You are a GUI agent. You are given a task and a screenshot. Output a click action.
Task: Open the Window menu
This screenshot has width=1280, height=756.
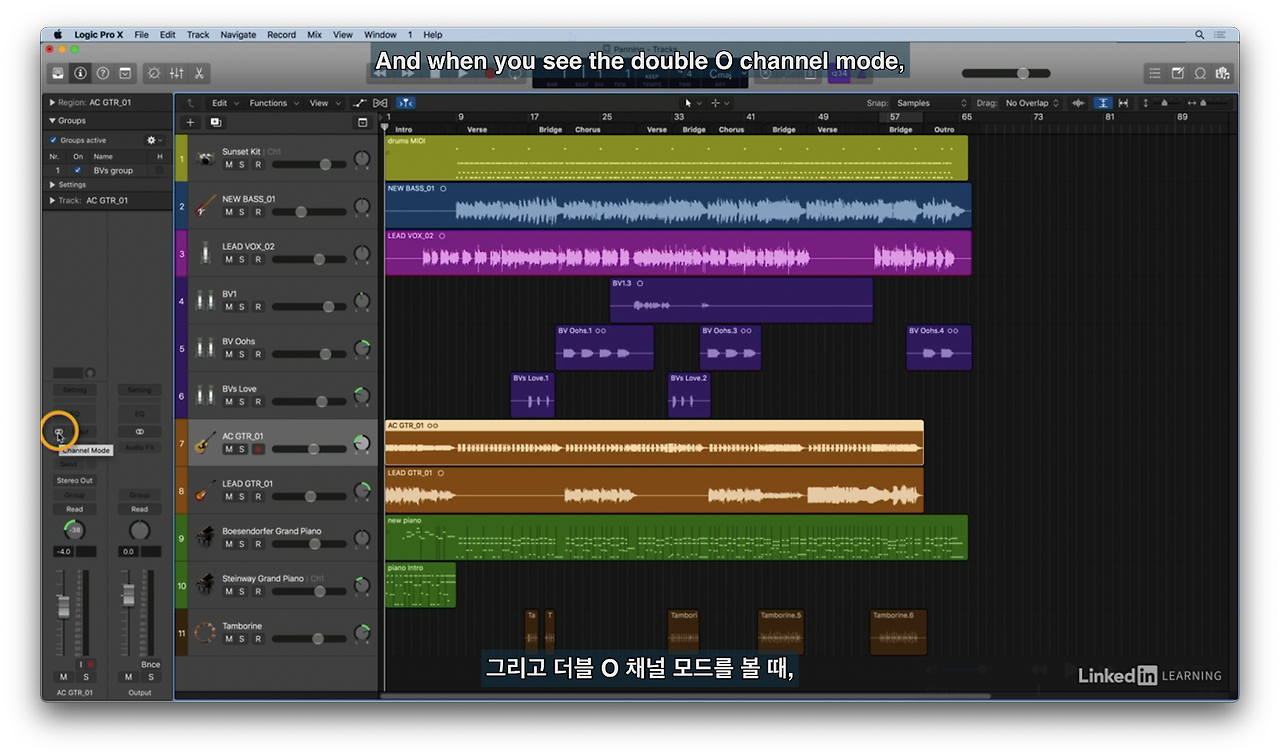(380, 34)
